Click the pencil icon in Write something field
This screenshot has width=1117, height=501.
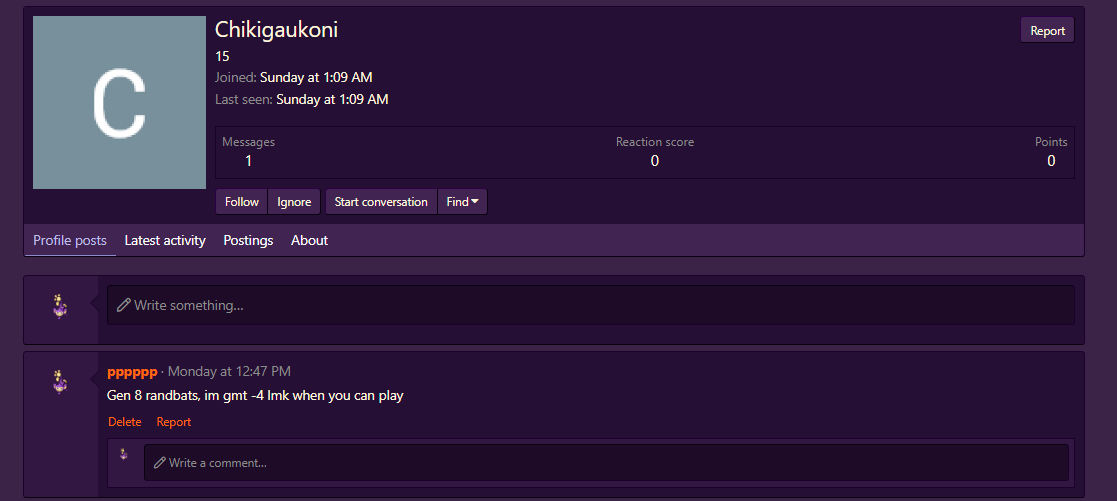tap(123, 305)
